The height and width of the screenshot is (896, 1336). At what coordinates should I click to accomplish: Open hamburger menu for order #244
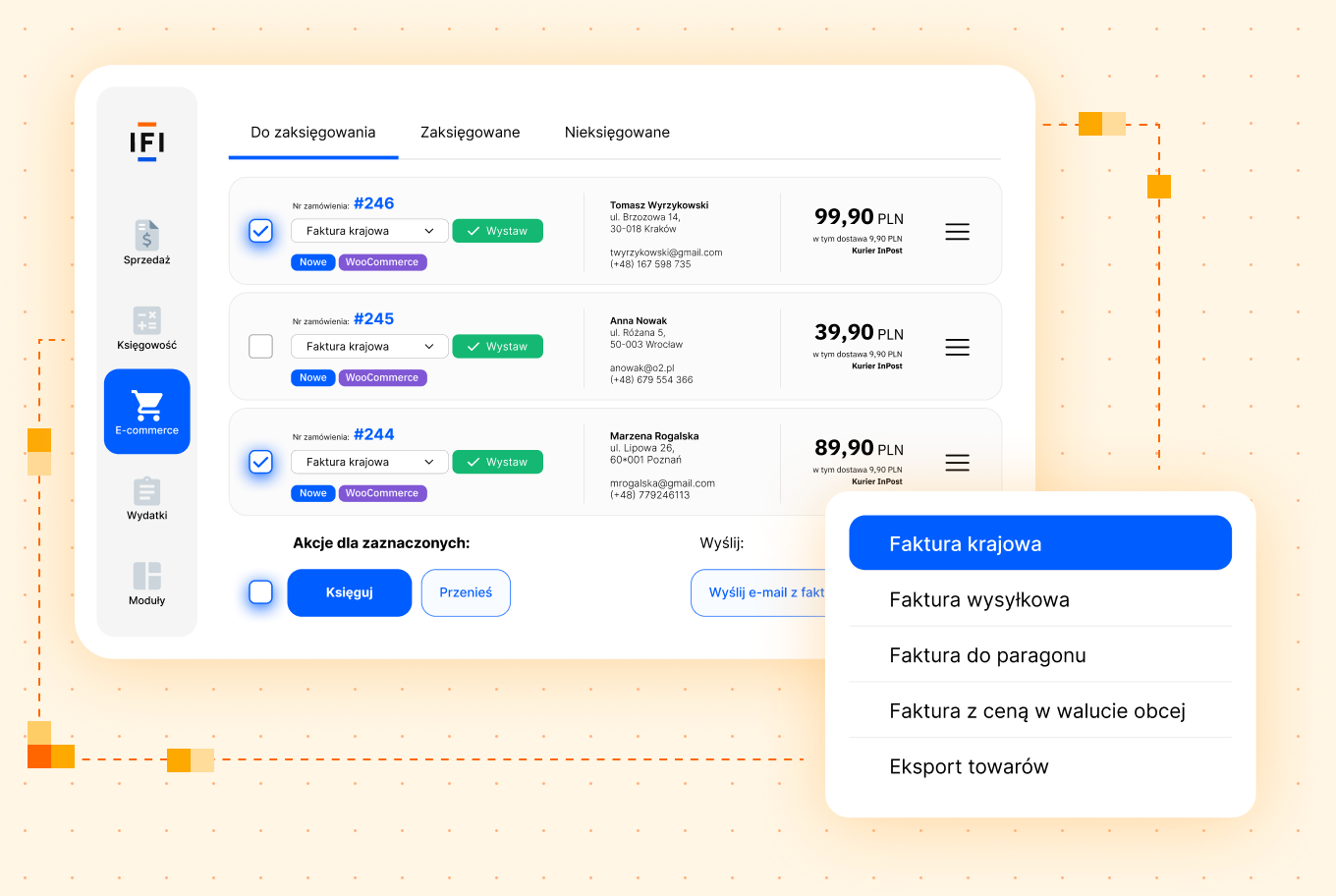(x=957, y=463)
